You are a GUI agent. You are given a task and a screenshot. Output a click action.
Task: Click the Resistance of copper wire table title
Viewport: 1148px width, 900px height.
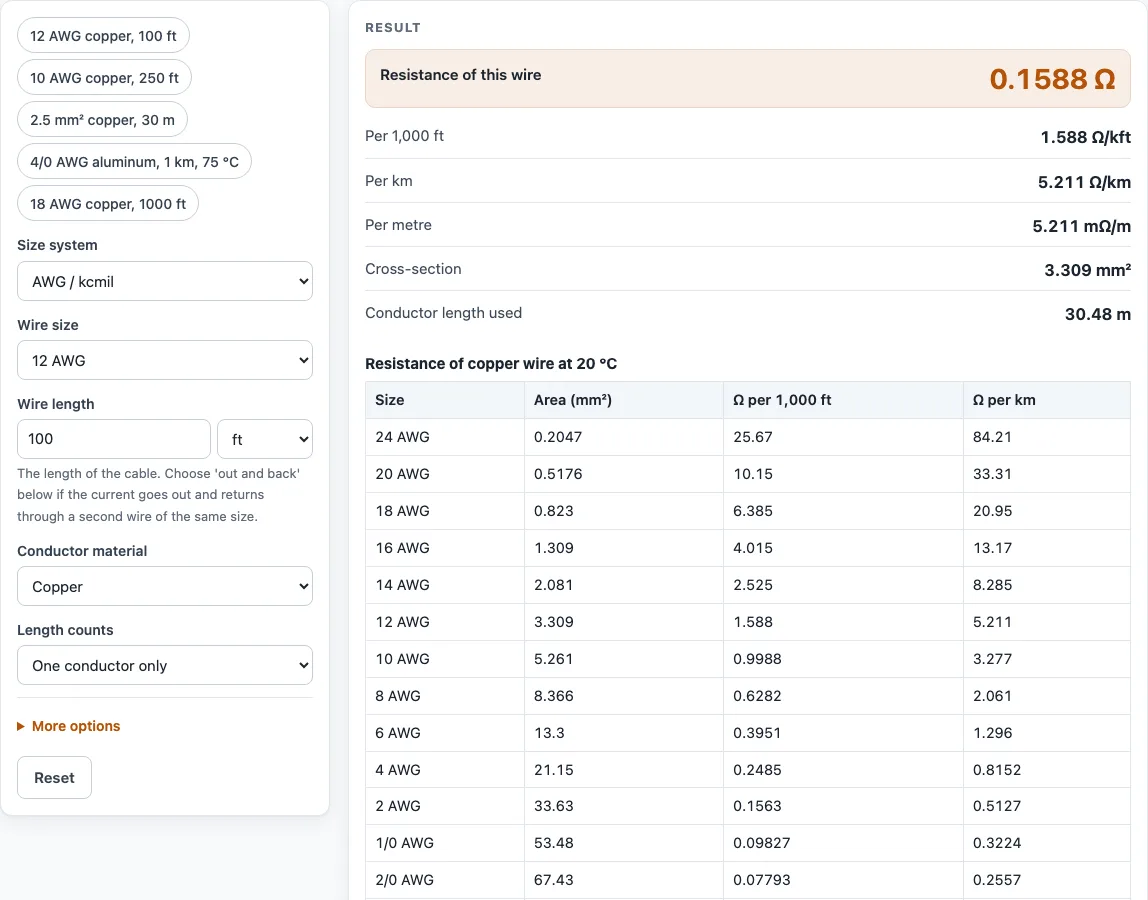(x=491, y=364)
